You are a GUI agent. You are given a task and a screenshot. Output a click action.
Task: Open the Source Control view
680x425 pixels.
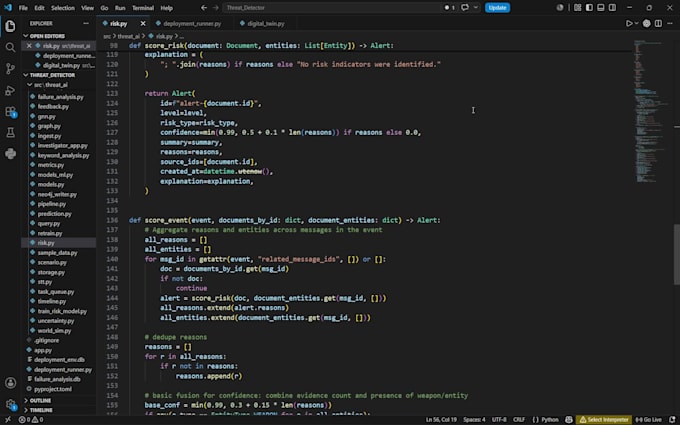click(10, 69)
